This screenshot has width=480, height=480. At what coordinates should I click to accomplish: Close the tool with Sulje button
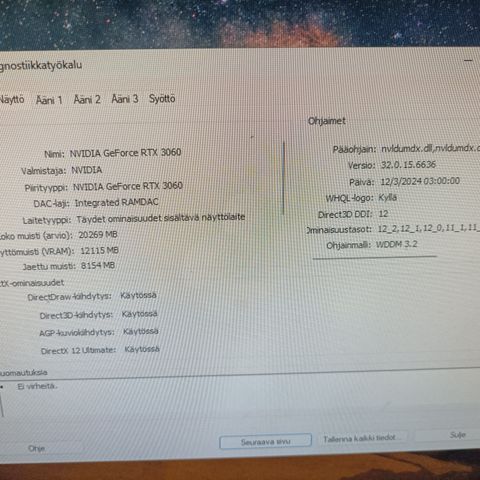pyautogui.click(x=457, y=435)
